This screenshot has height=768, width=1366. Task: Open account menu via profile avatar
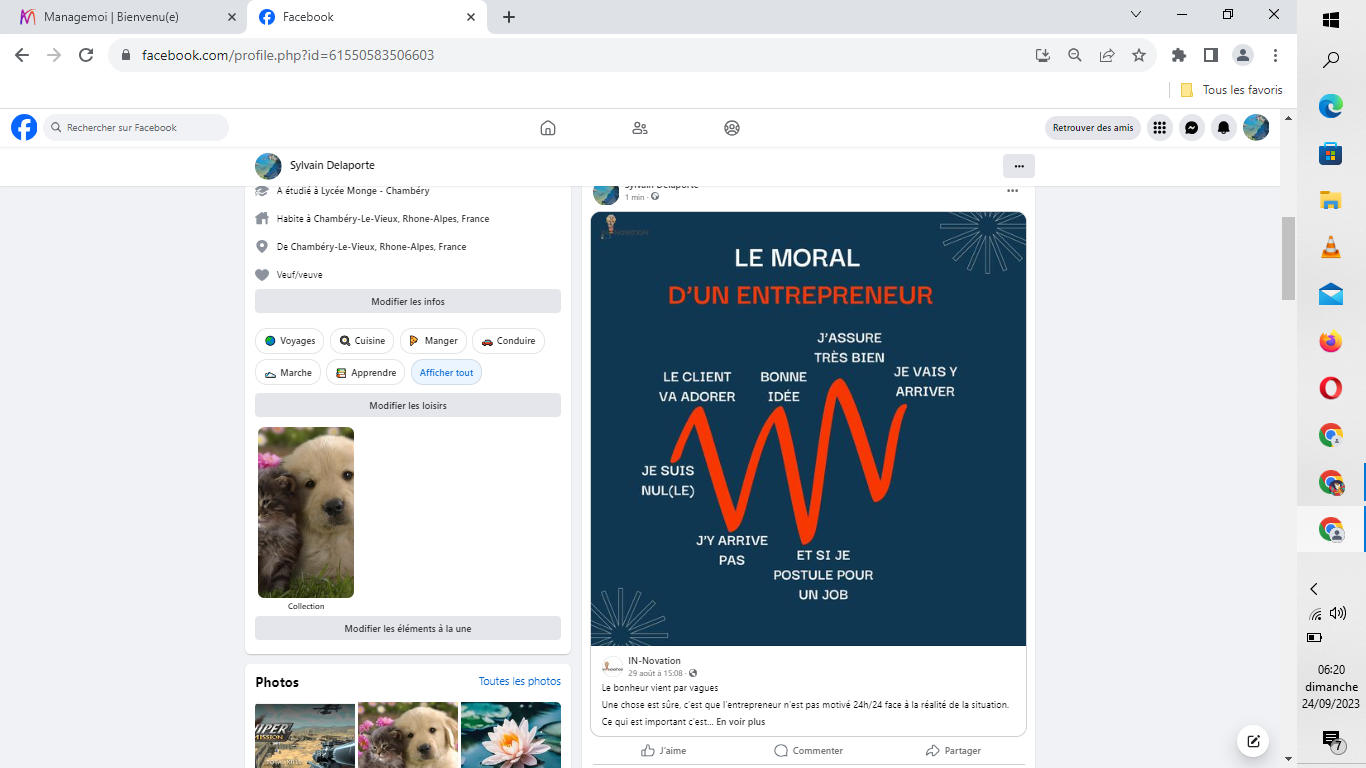pos(1255,128)
